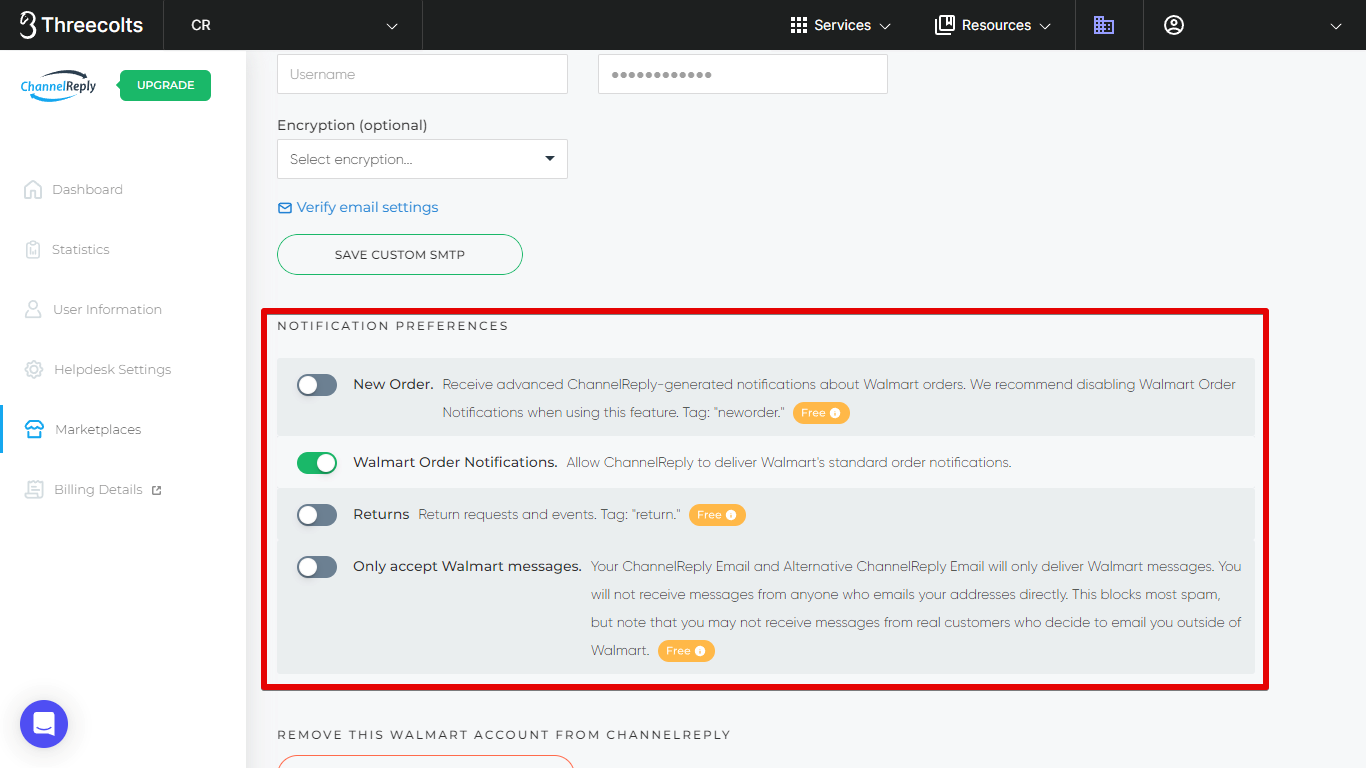The height and width of the screenshot is (768, 1366).
Task: Click the Threecolts logo
Action: point(81,25)
